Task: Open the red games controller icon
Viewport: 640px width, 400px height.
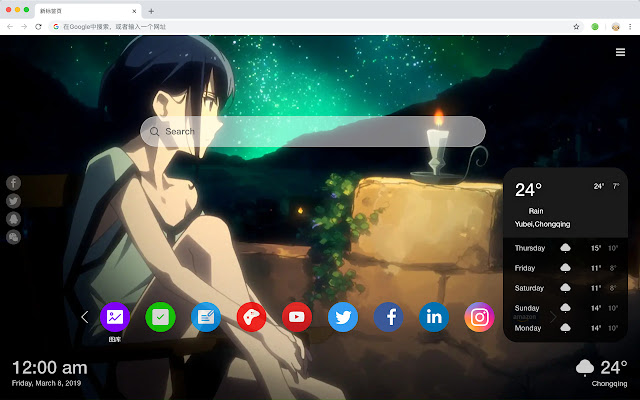Action: 251,317
